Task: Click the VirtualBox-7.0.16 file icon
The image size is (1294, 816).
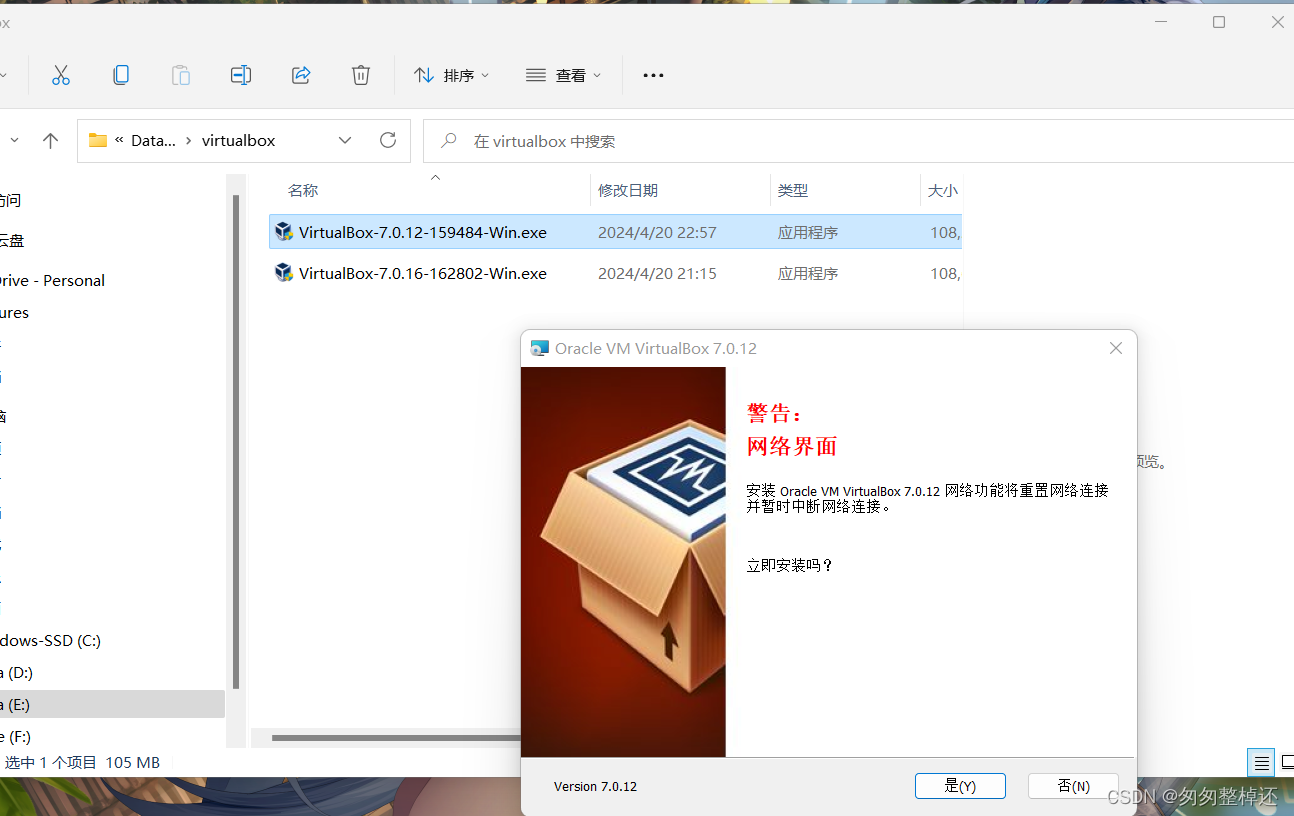Action: click(284, 273)
